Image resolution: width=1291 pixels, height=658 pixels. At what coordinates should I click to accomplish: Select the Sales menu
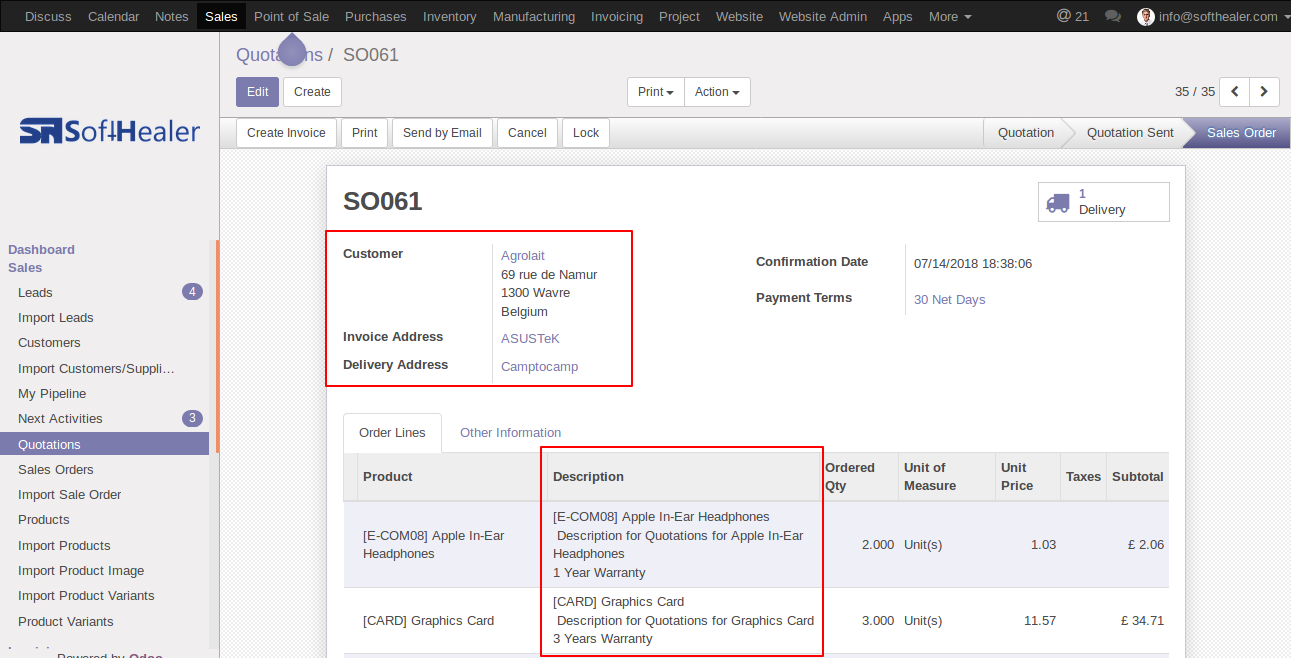point(221,16)
